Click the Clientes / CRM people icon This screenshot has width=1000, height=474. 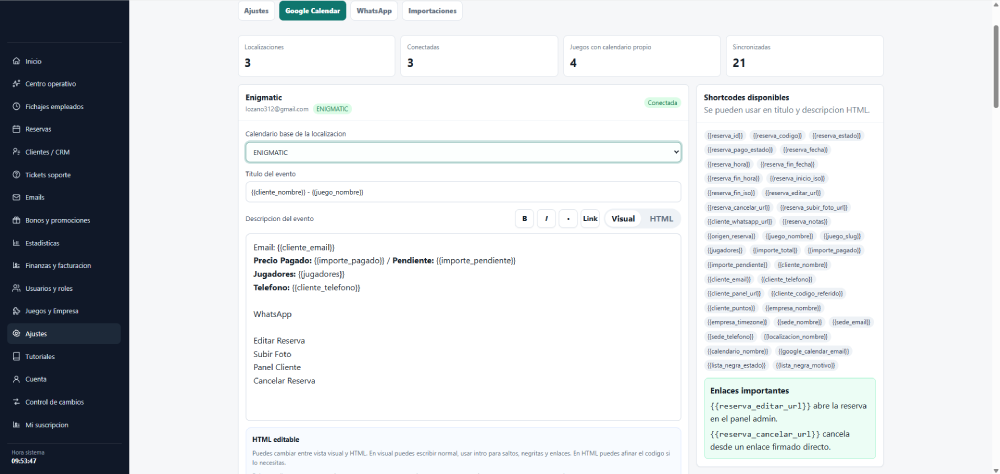[17, 152]
